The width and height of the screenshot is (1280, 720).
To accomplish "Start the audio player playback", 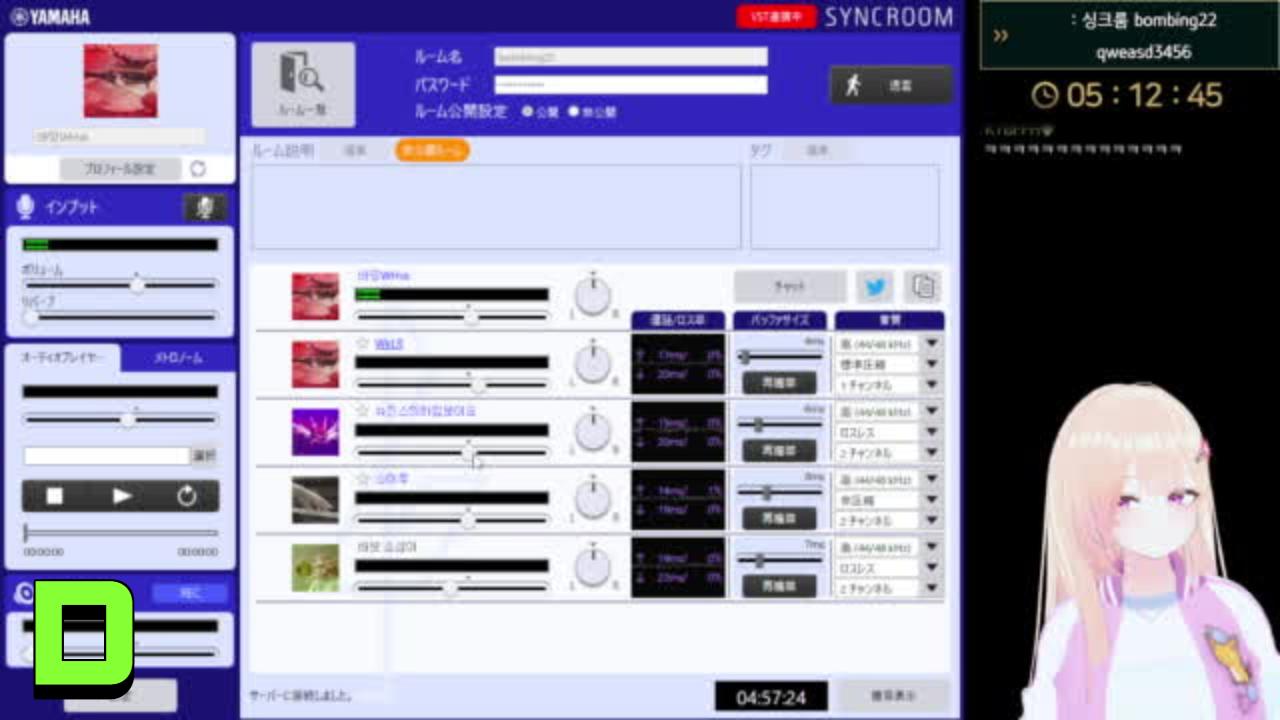I will pyautogui.click(x=122, y=496).
